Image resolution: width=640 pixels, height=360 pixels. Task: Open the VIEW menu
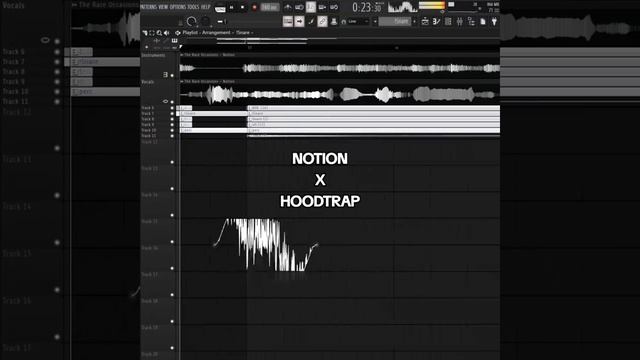(162, 7)
